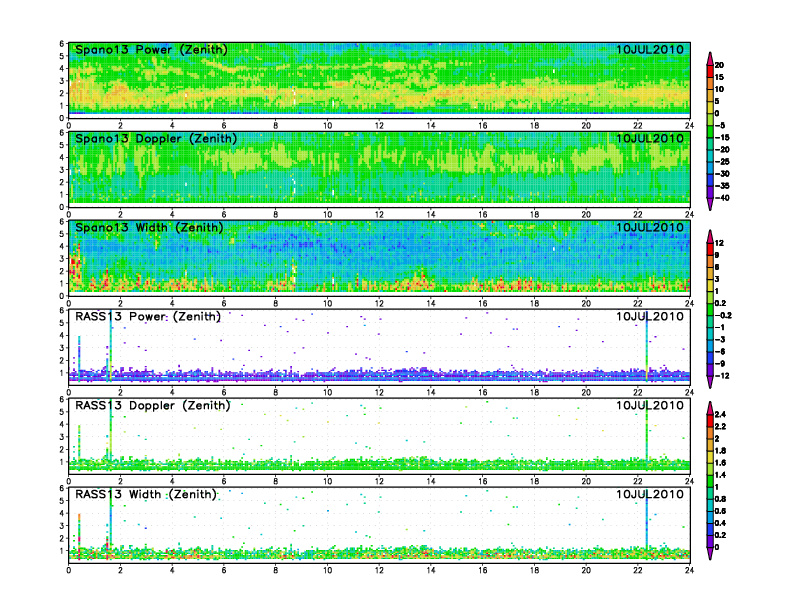Click the '-5' label on the top colorbar
Screen dimensions: 792x612
pyautogui.click(x=720, y=125)
